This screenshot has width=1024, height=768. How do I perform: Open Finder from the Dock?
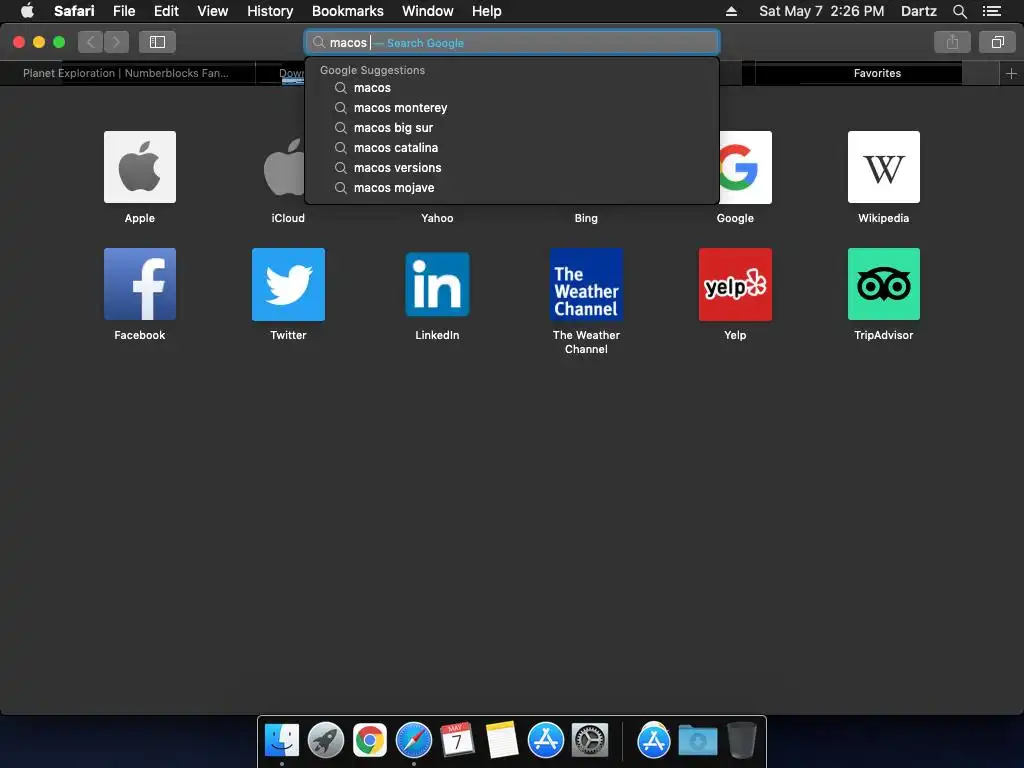(x=282, y=741)
